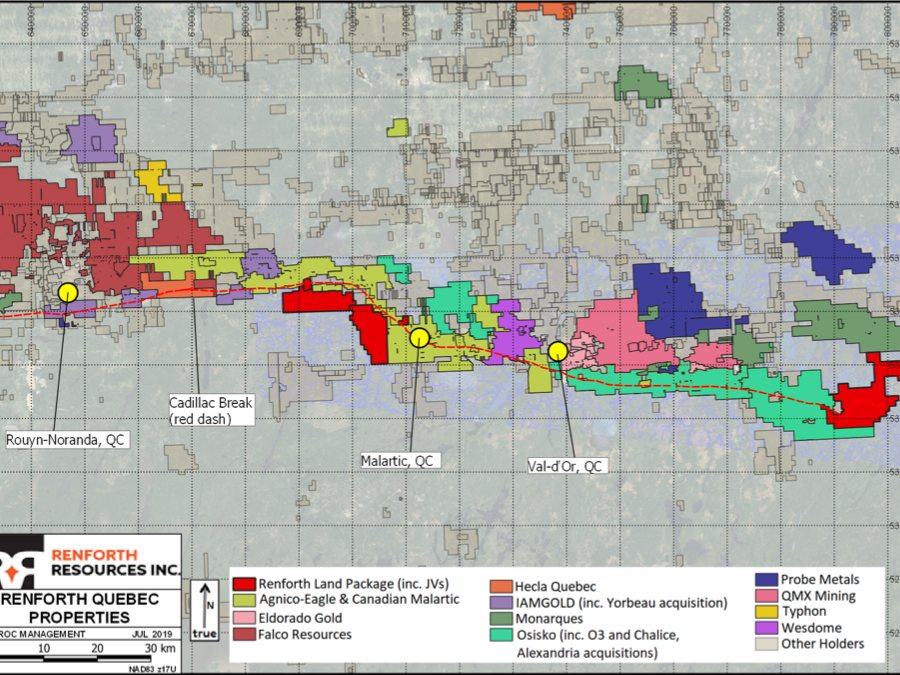This screenshot has height=675, width=900.
Task: Click "Other Holders" legend text
Action: click(822, 644)
